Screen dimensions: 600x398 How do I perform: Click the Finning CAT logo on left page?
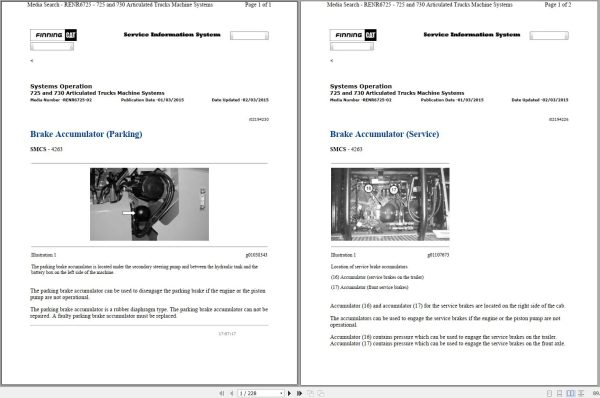[x=54, y=35]
